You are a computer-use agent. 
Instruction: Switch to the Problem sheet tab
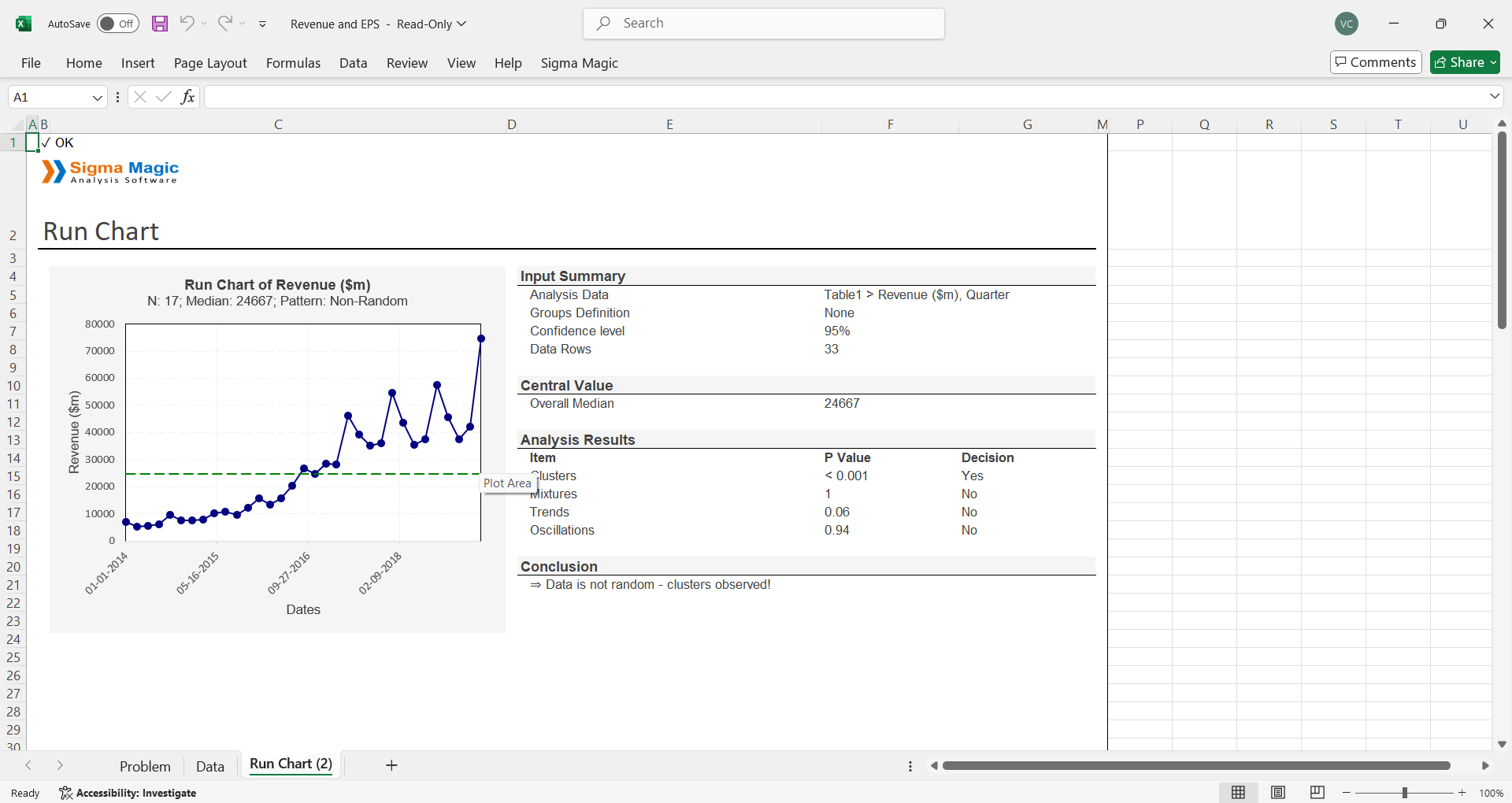(145, 766)
